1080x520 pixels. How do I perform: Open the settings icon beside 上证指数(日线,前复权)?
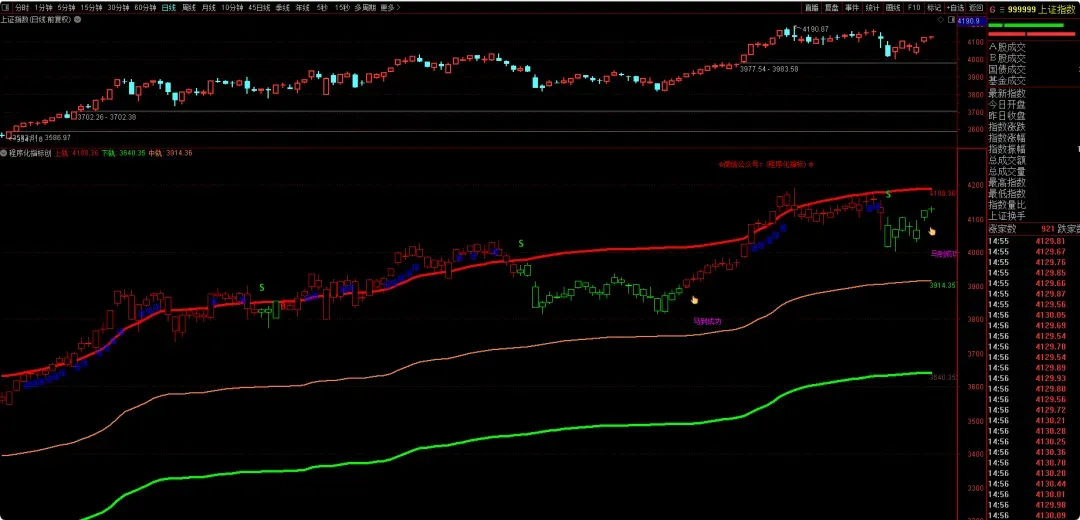(x=77, y=19)
